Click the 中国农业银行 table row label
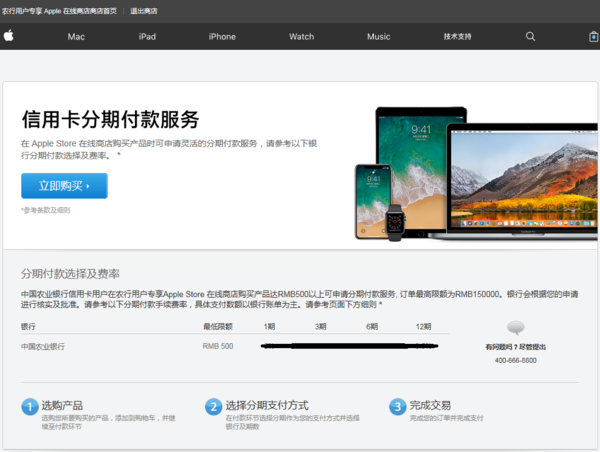The height and width of the screenshot is (452, 600). click(43, 347)
